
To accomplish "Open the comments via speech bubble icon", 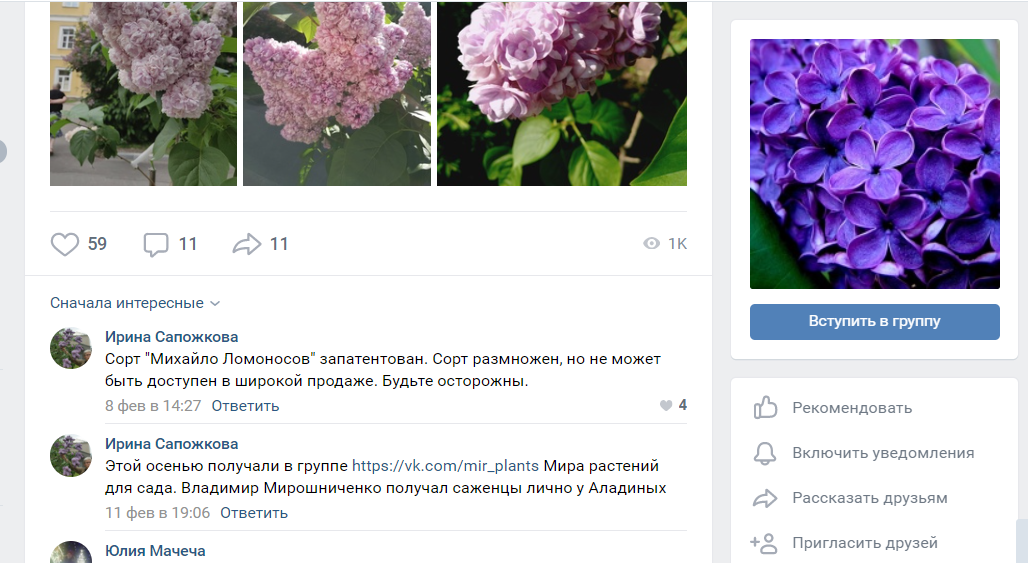I will coord(156,244).
